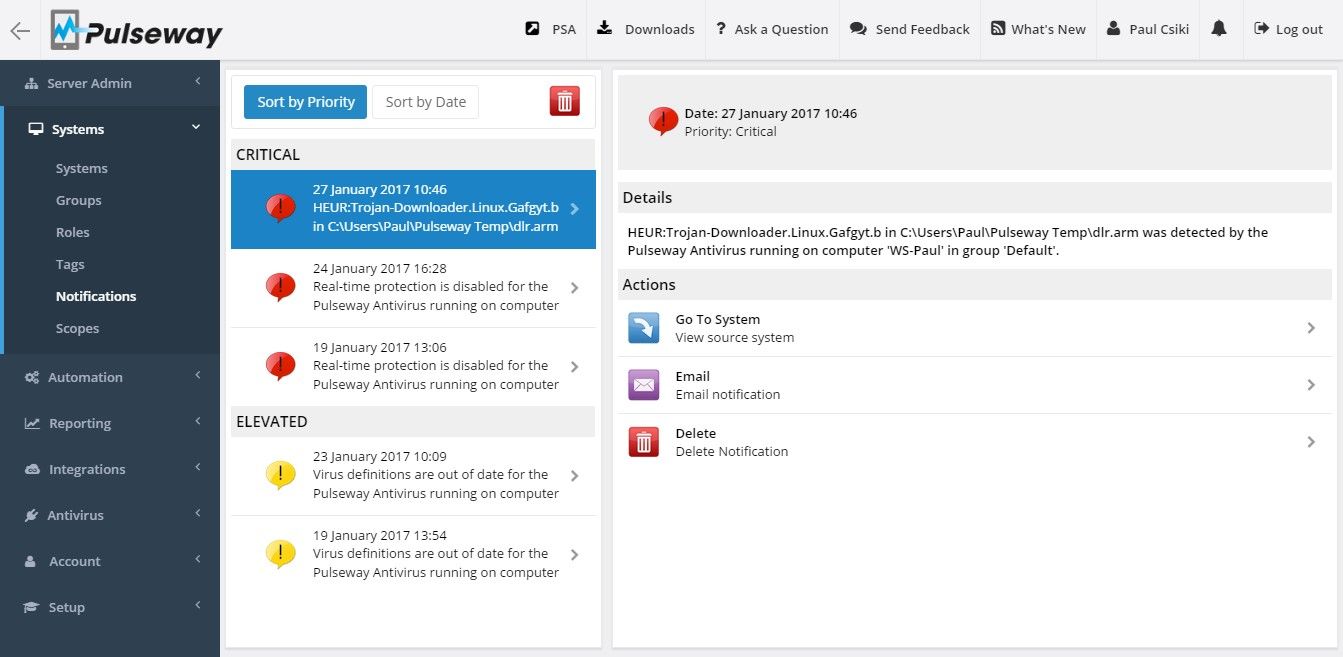
Task: Click the Setup graduation cap icon
Action: coord(32,607)
